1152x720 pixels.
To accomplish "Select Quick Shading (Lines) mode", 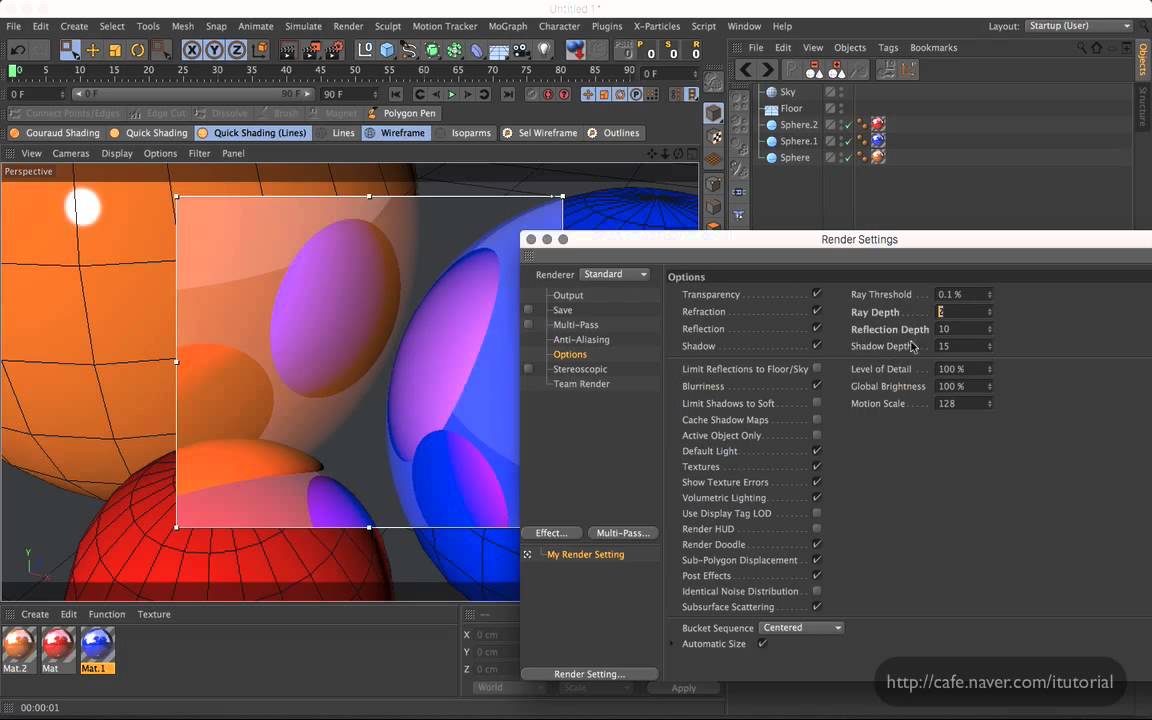I will [252, 133].
